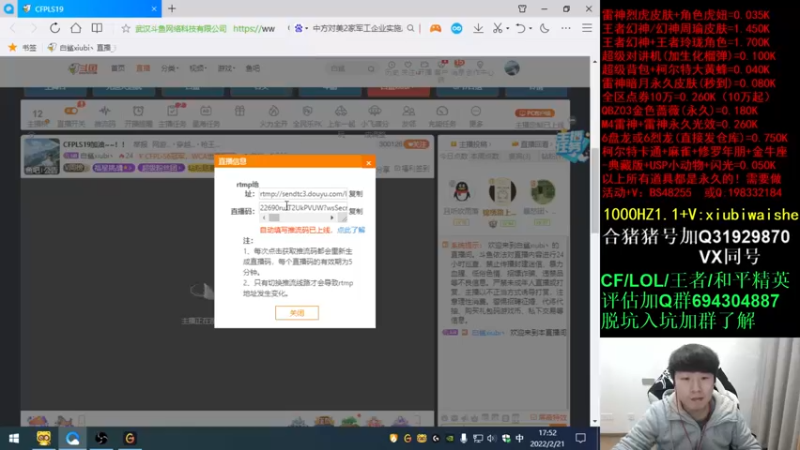
Task: Expand undo history dropdown arrow
Action: point(530,29)
